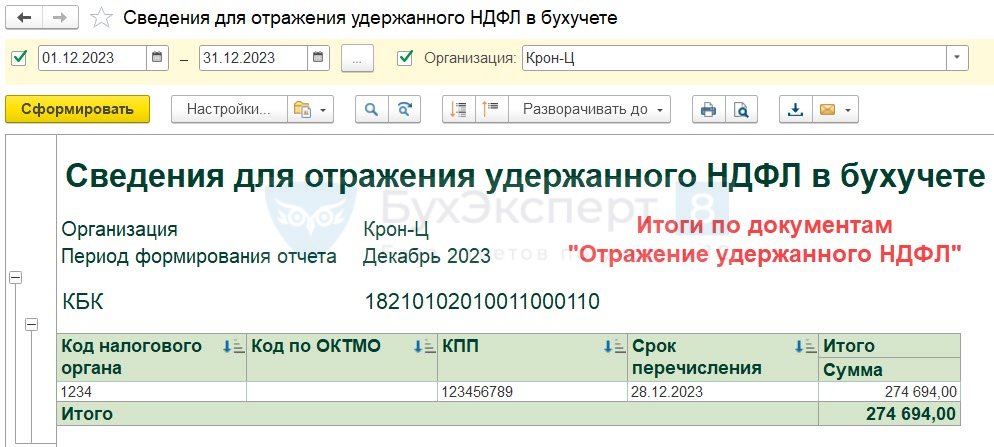
Task: Select the cell with code 1234
Action: [x=151, y=392]
